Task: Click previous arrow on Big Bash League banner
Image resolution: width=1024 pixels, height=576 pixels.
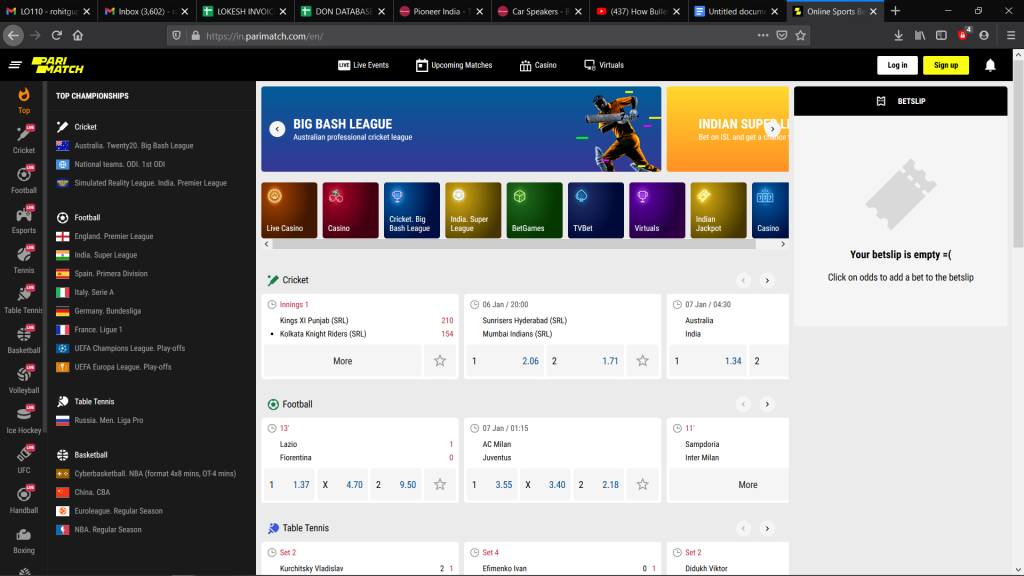Action: pyautogui.click(x=277, y=129)
